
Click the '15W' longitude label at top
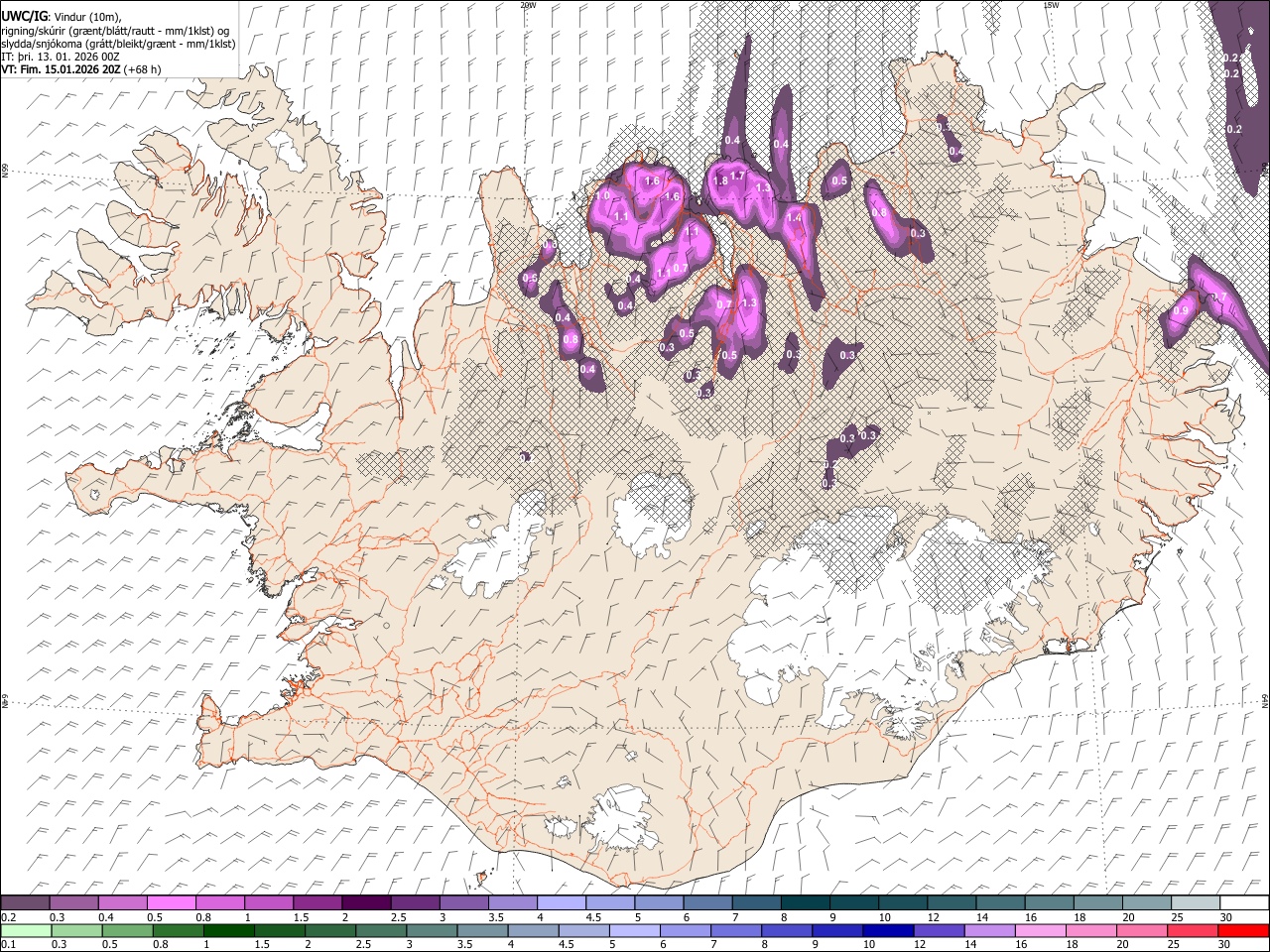coord(1050,5)
